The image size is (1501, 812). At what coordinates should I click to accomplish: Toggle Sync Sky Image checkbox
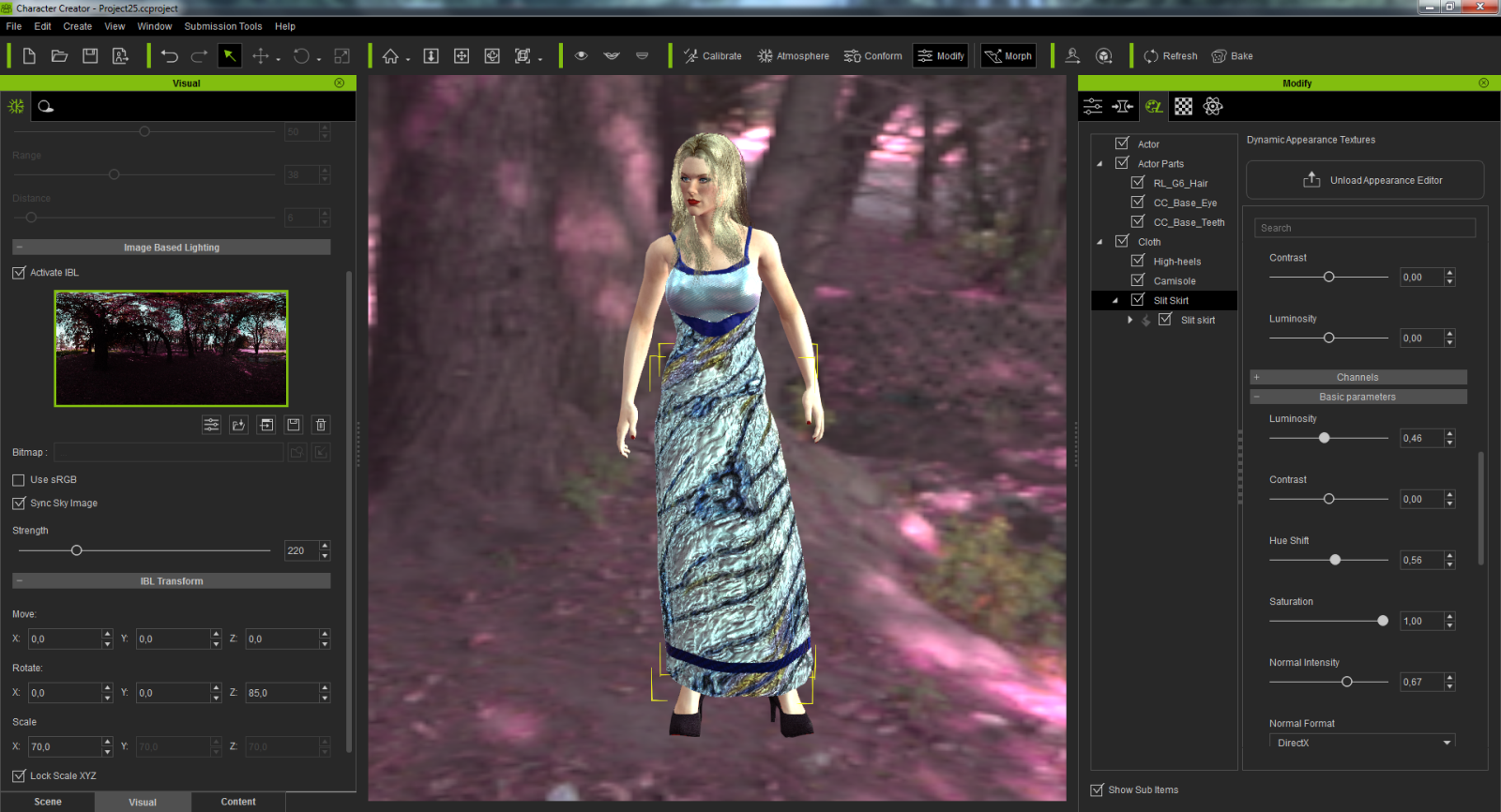pos(19,504)
